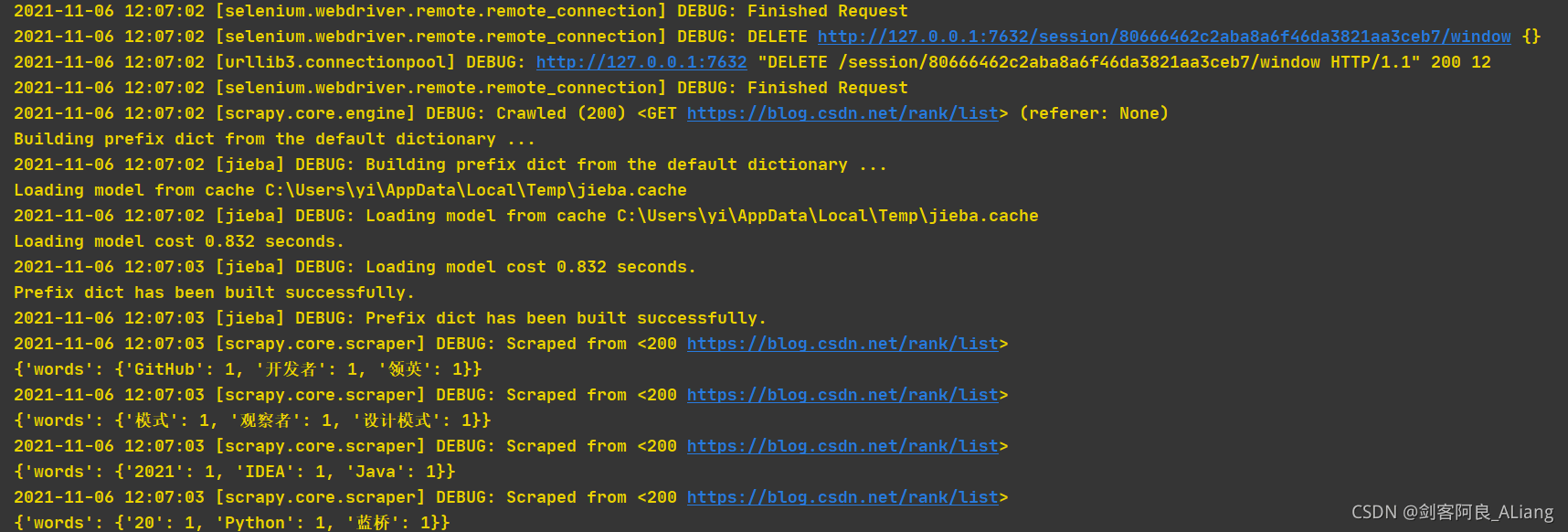Screen dimensions: 1568x532
Task: Open the short http://127.0.0.1:7632 urllib3 link
Action: [x=641, y=62]
